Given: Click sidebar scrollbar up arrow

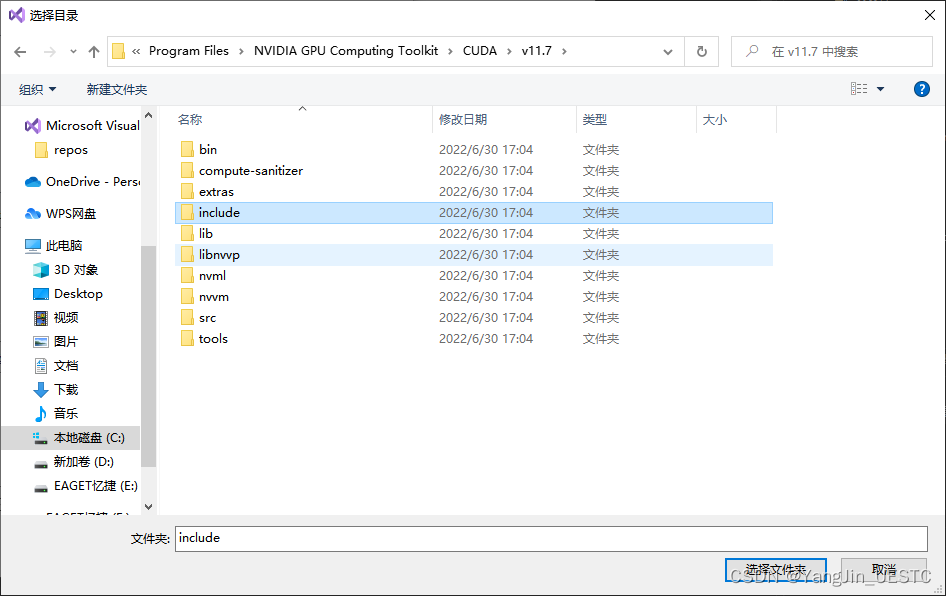Looking at the screenshot, I should click(x=148, y=115).
